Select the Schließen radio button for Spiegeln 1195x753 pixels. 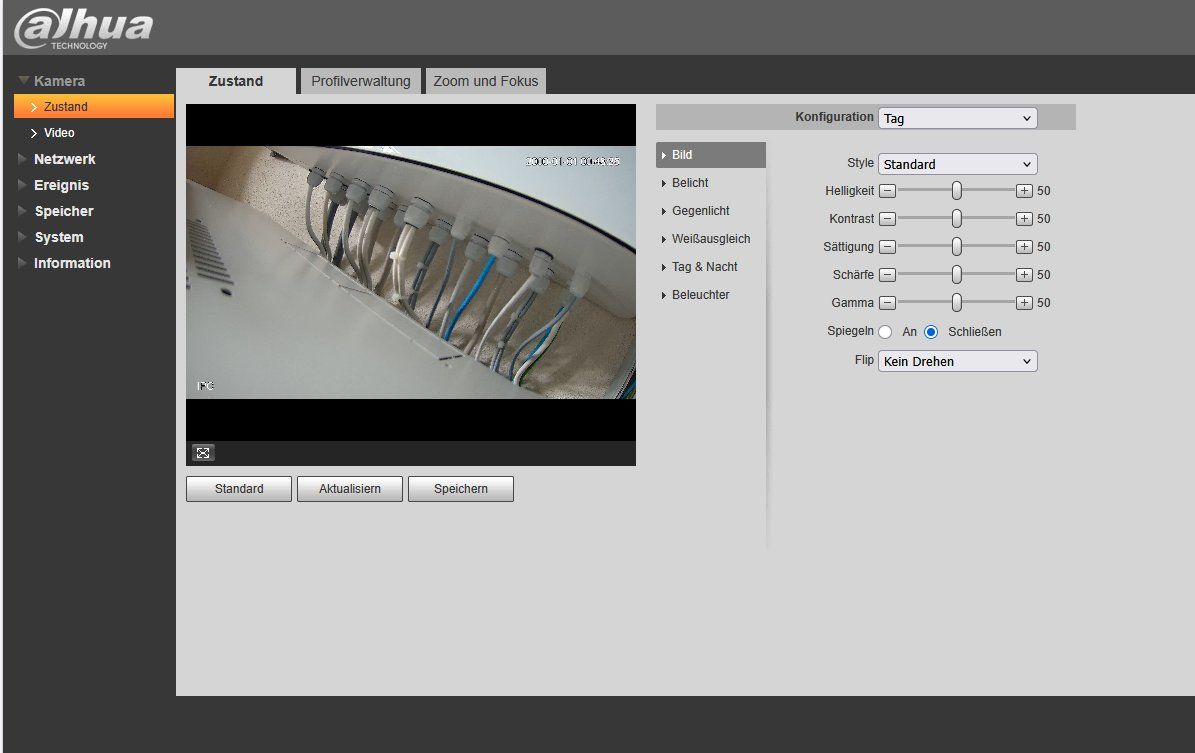point(931,332)
